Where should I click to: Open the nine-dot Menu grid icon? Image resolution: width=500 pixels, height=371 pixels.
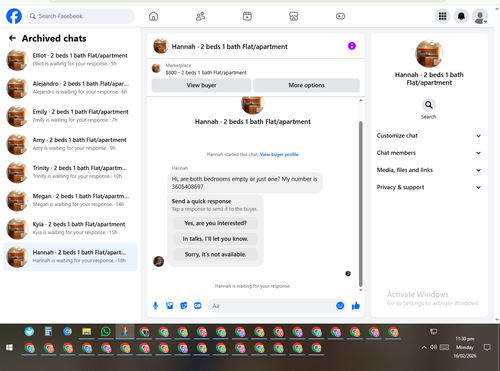(442, 16)
